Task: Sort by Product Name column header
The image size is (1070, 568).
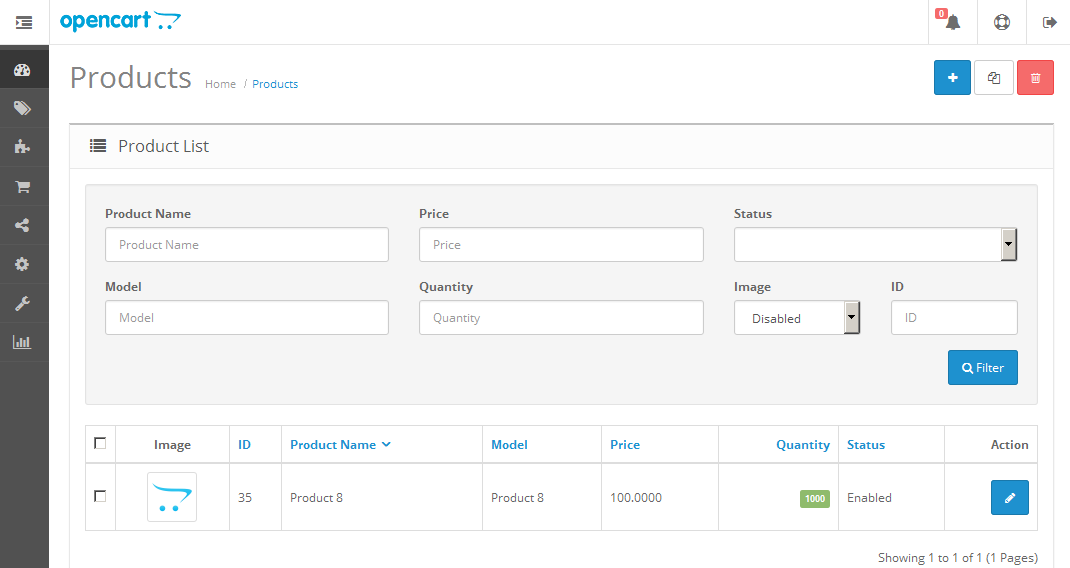Action: (x=333, y=445)
